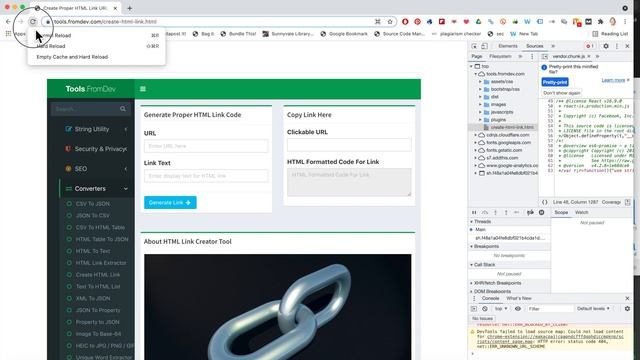The width and height of the screenshot is (640, 360).
Task: Click the Clickable URL output field
Action: coord(349,145)
